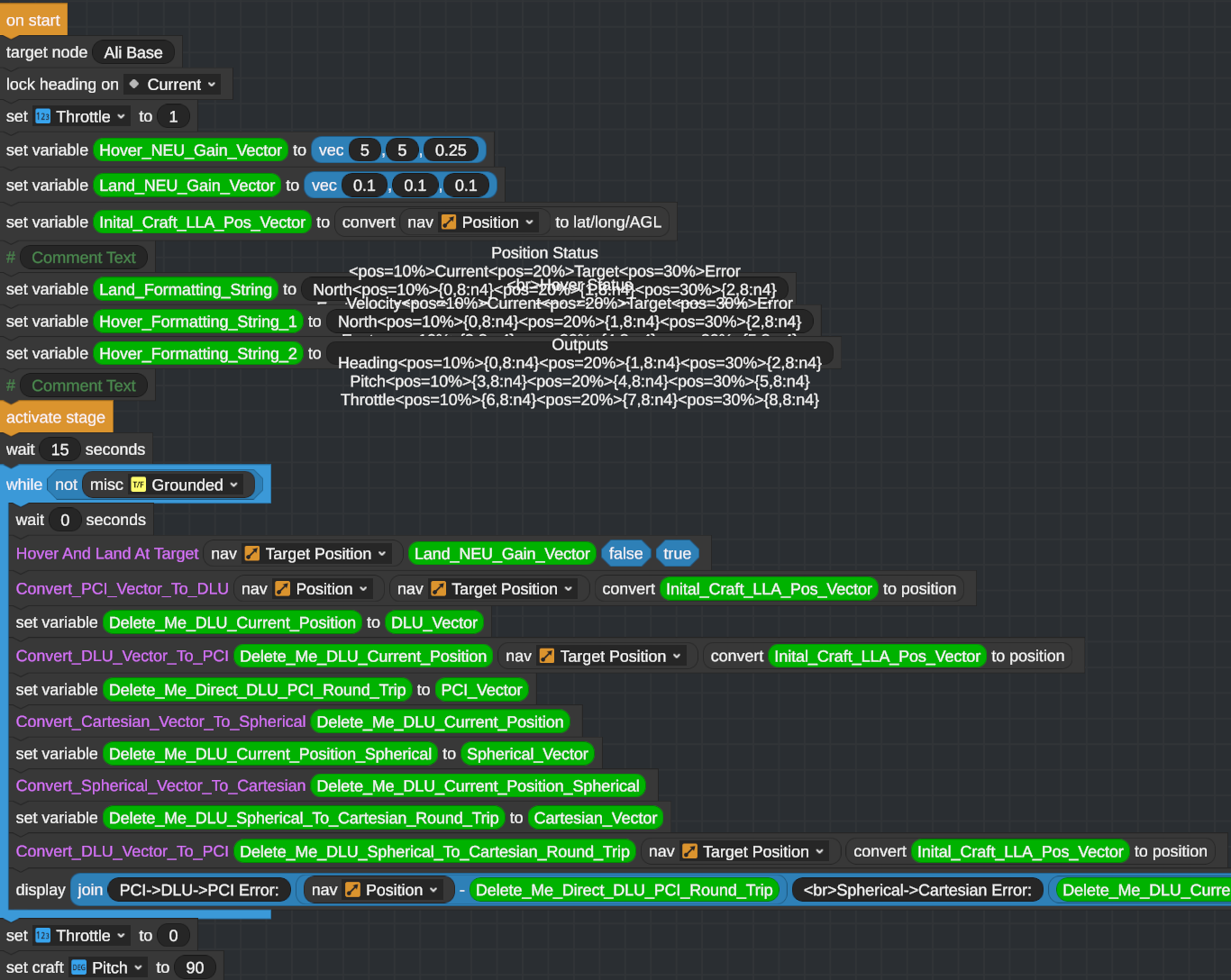
Task: Click the 'join' block in display row
Action: pyautogui.click(x=90, y=890)
